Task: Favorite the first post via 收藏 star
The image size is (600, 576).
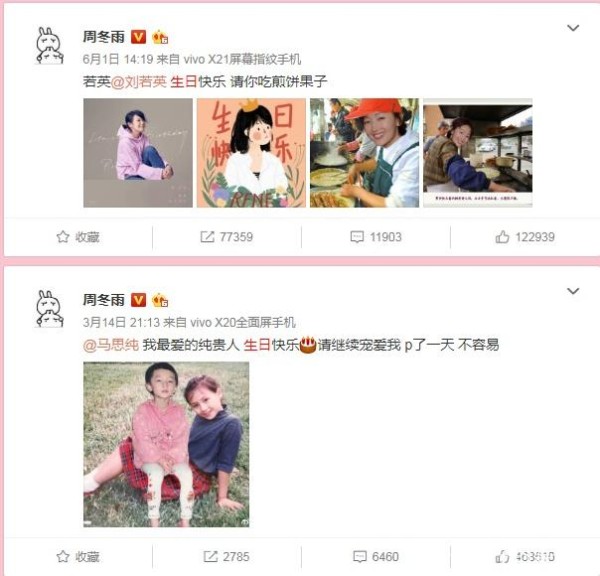Action: pos(78,237)
